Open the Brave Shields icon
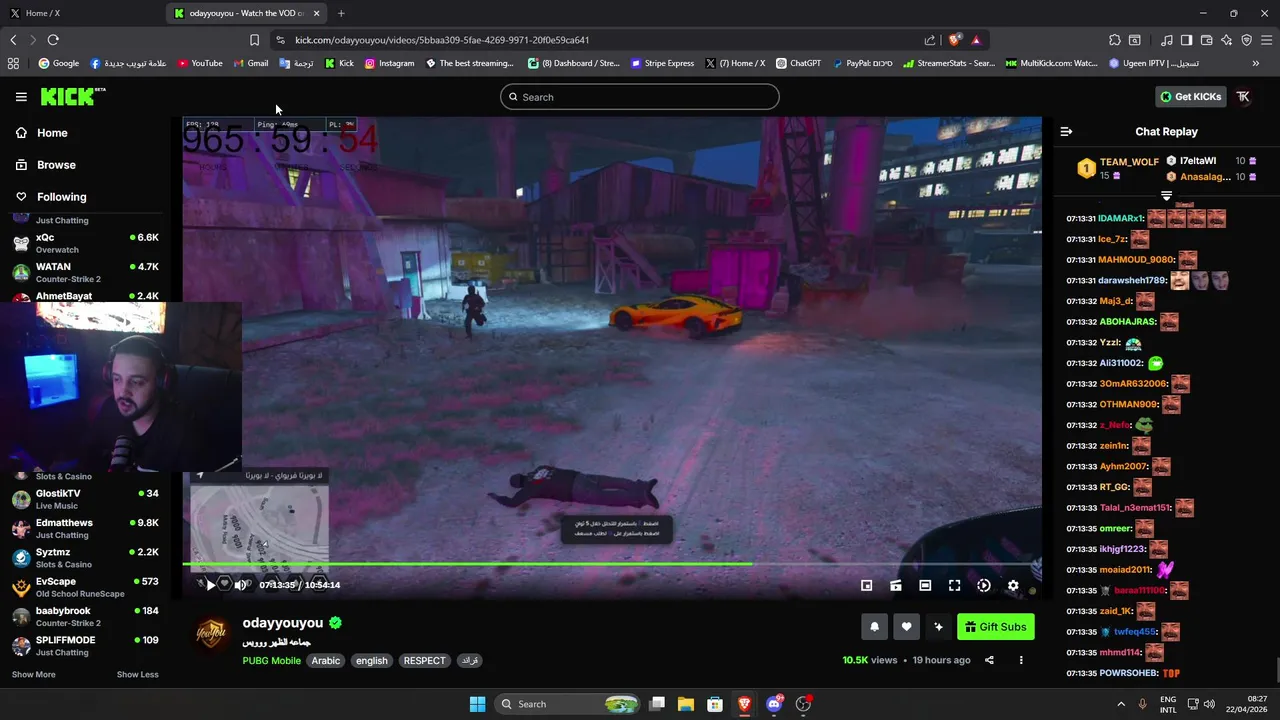 pyautogui.click(x=955, y=40)
